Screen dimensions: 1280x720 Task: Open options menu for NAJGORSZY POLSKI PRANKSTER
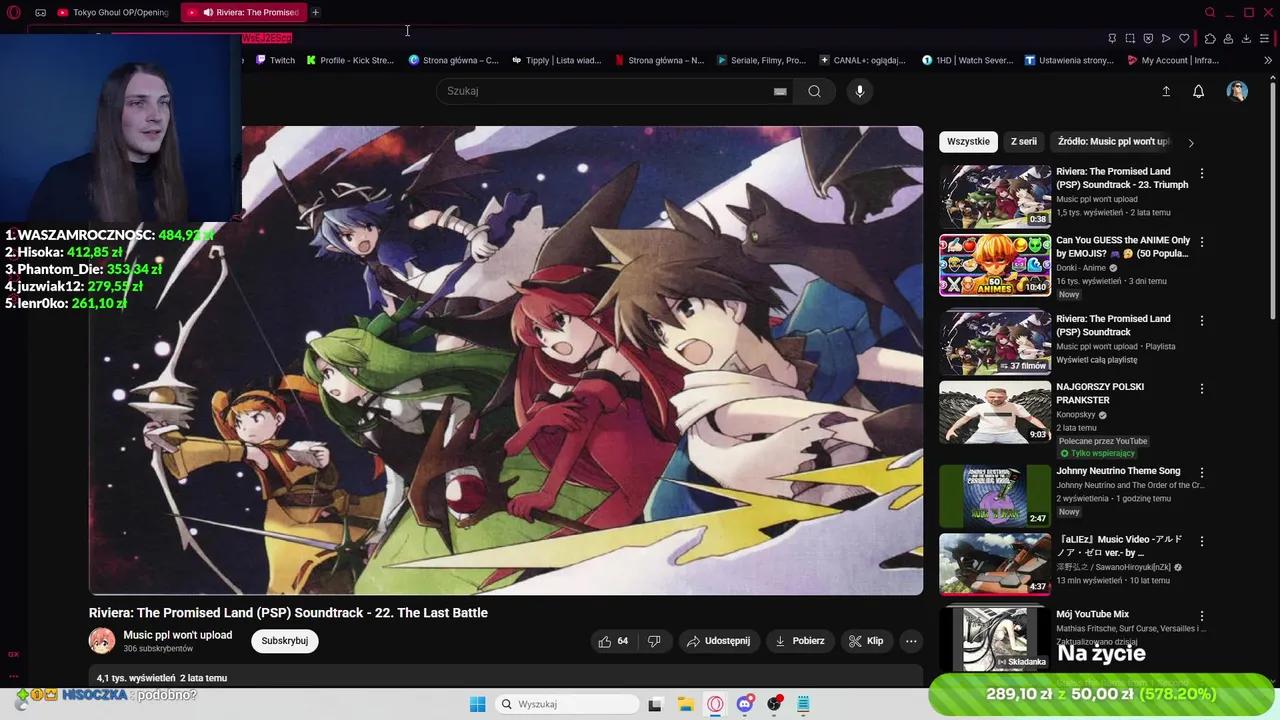point(1202,388)
